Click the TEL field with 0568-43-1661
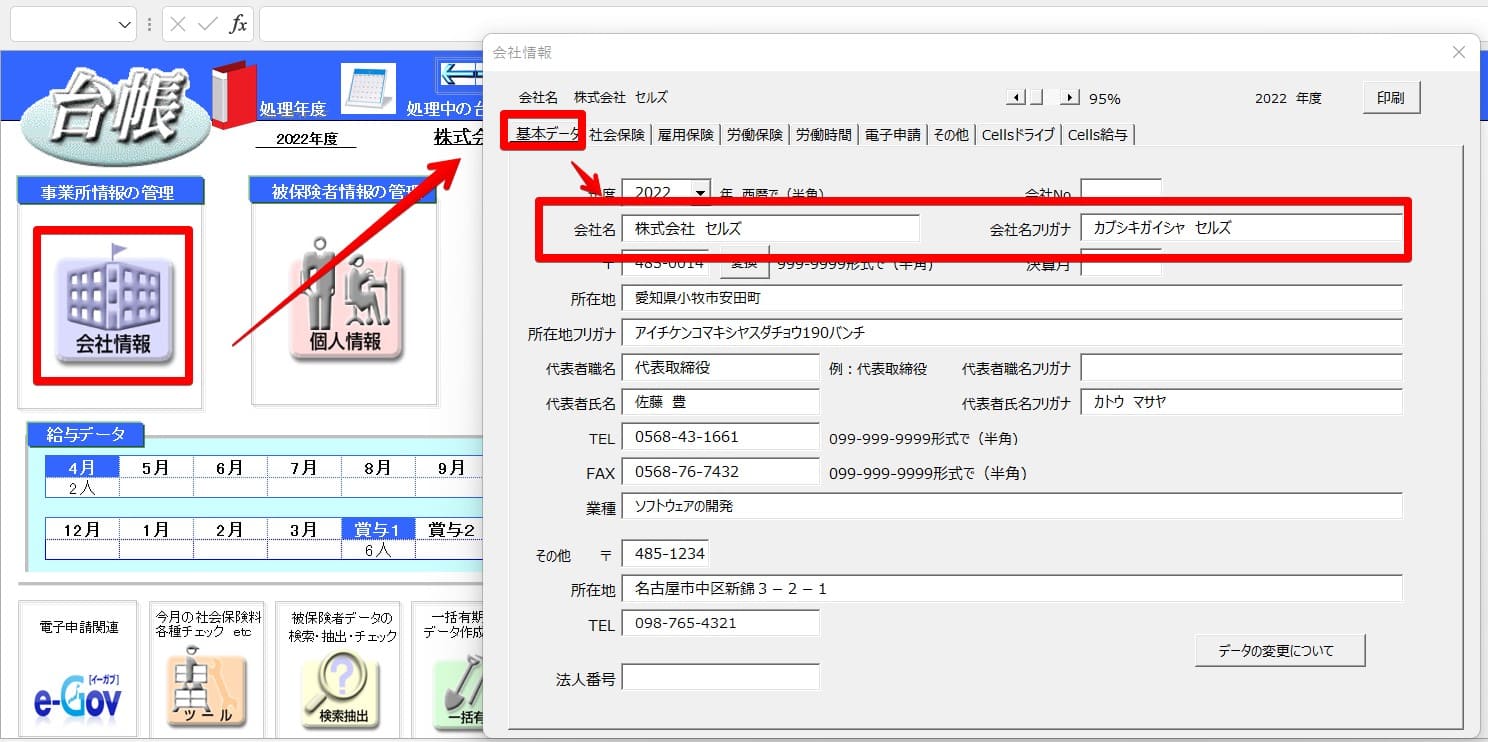 (720, 437)
